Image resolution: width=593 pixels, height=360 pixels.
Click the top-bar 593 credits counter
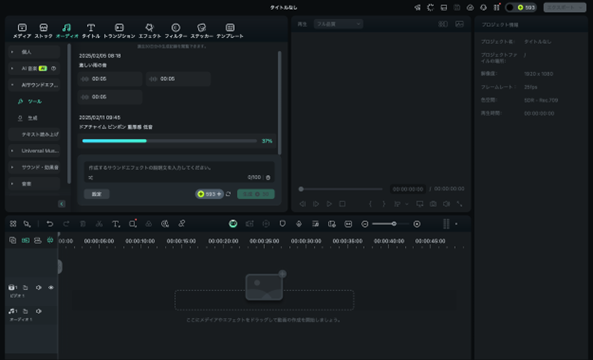(x=521, y=8)
